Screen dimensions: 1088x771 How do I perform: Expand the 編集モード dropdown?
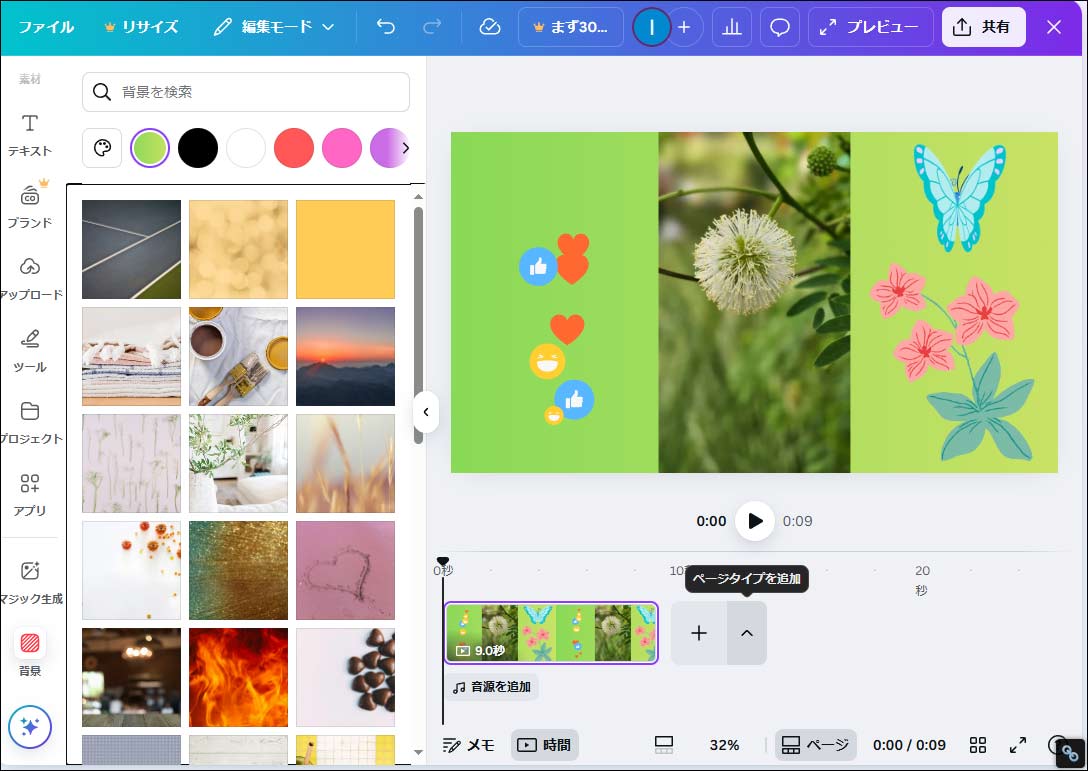tap(274, 27)
